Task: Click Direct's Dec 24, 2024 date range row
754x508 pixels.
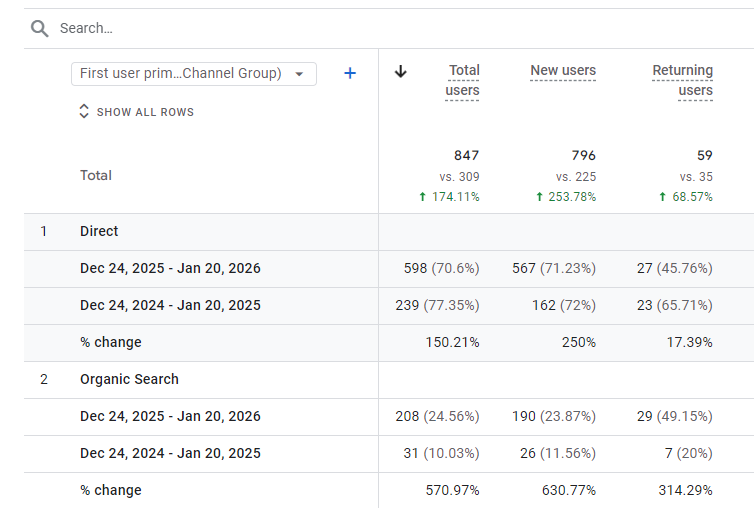Action: (389, 305)
